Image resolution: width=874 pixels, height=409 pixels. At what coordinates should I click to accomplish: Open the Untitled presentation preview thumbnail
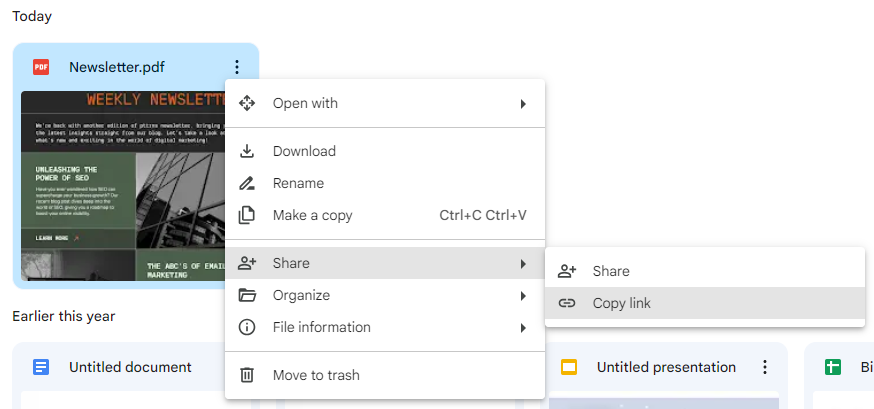pyautogui.click(x=664, y=402)
